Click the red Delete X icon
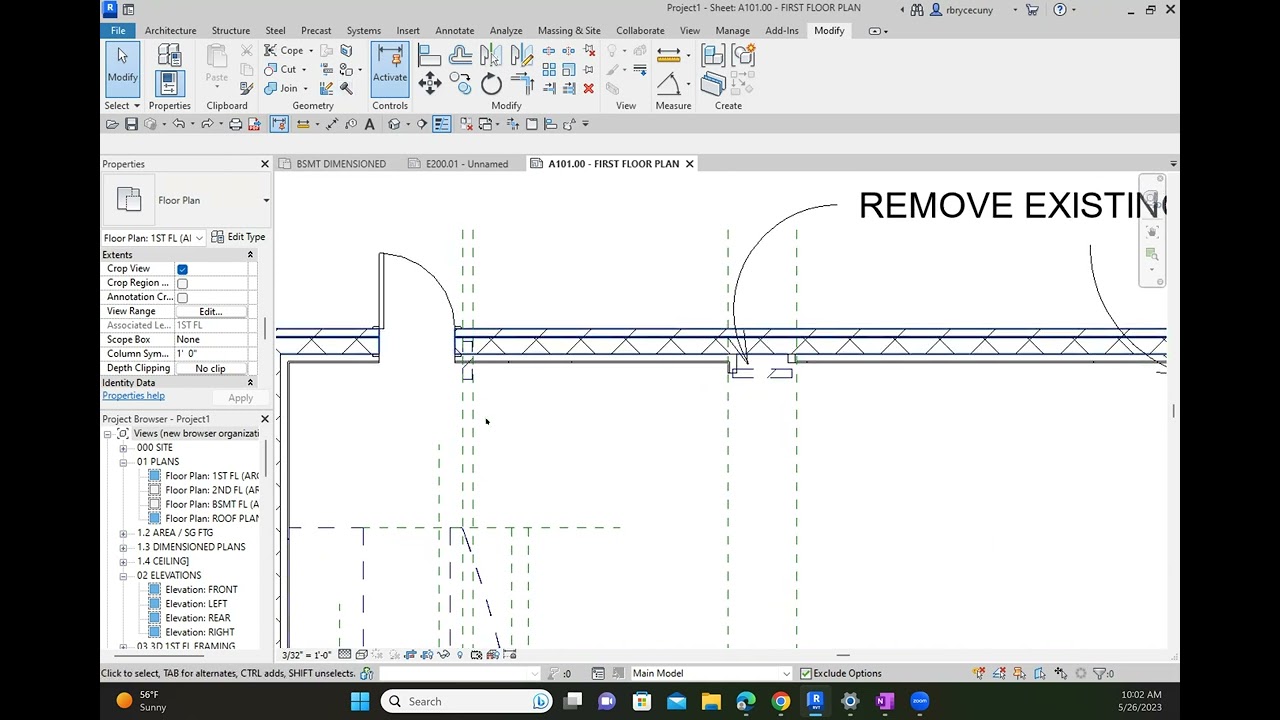The image size is (1280, 720). (x=588, y=88)
